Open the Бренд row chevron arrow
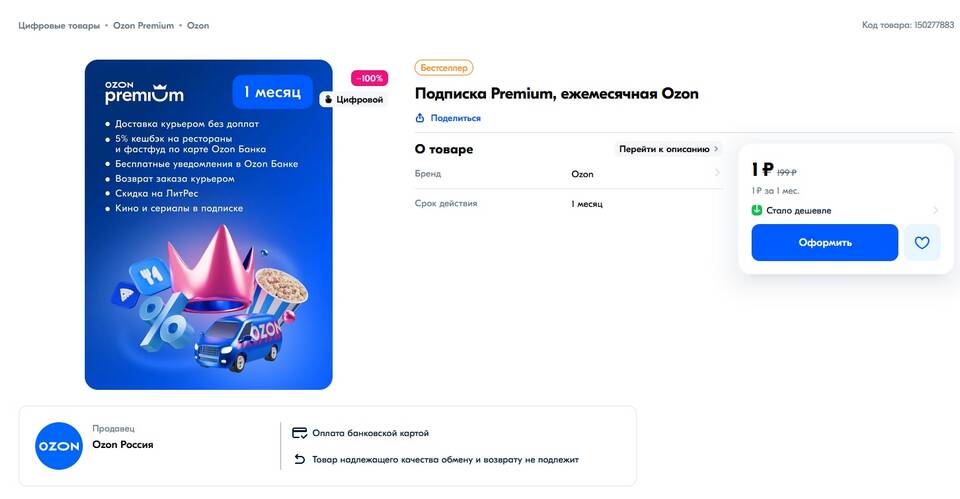The width and height of the screenshot is (960, 499). (717, 174)
